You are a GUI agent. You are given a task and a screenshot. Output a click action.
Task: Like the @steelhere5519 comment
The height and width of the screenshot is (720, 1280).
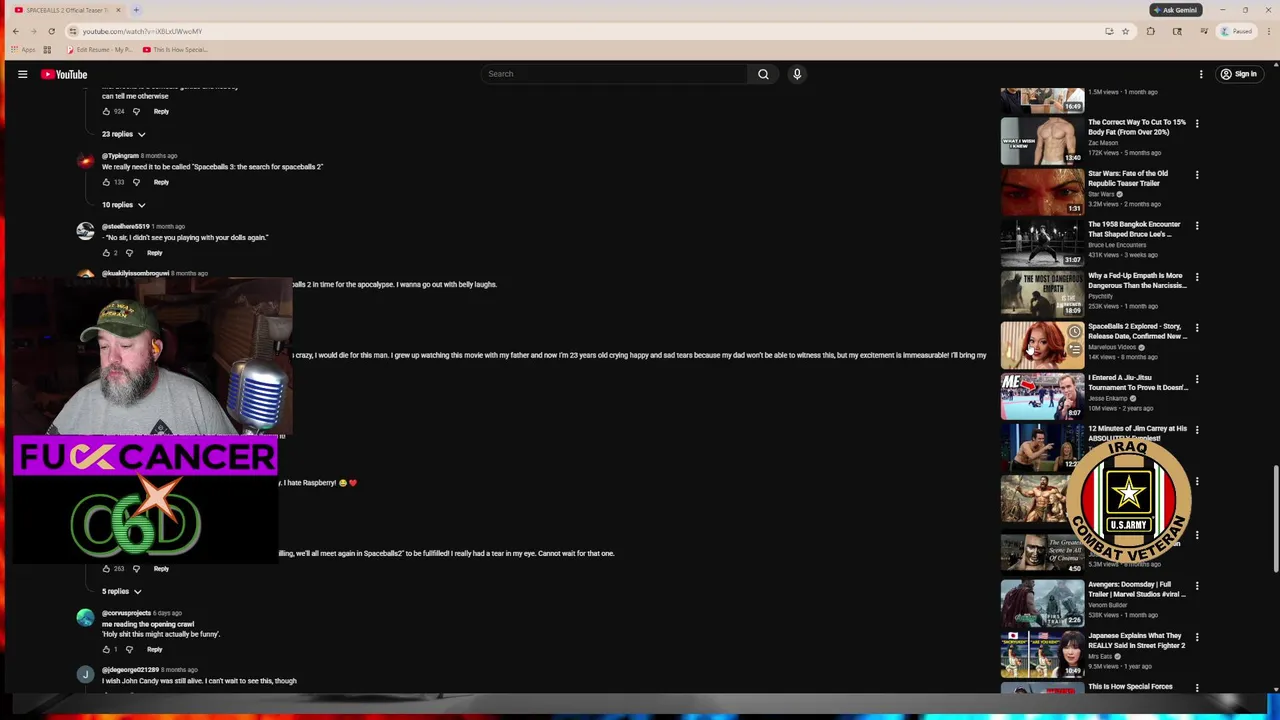pos(106,253)
